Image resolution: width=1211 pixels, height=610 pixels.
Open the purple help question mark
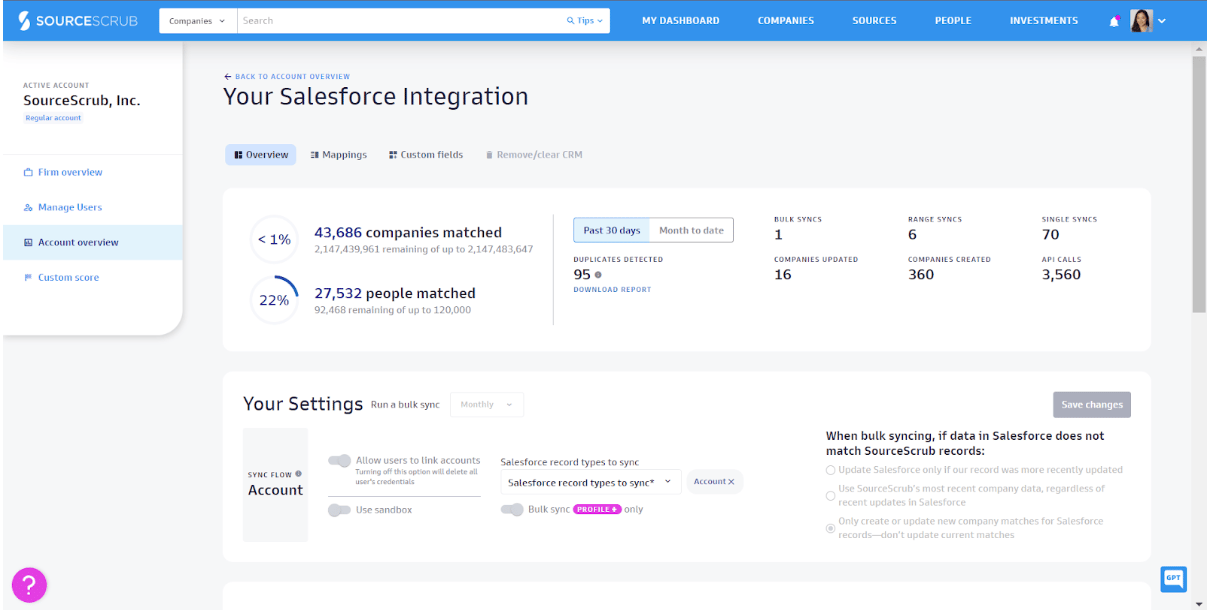coord(29,585)
